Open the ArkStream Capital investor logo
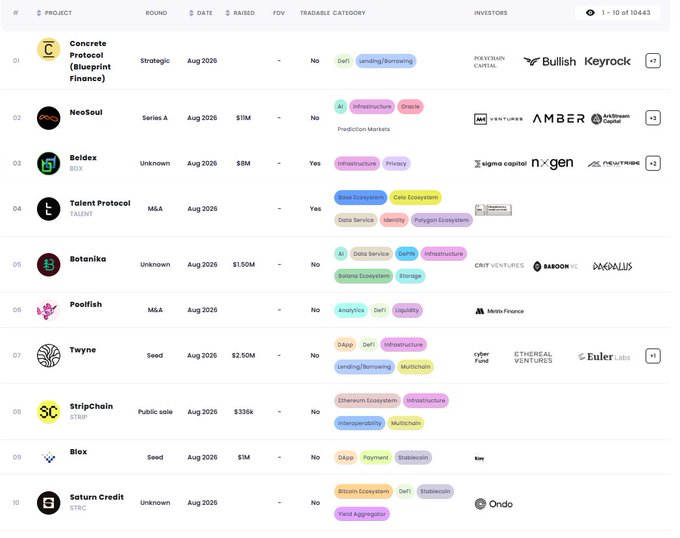The width and height of the screenshot is (680, 538). [x=611, y=118]
